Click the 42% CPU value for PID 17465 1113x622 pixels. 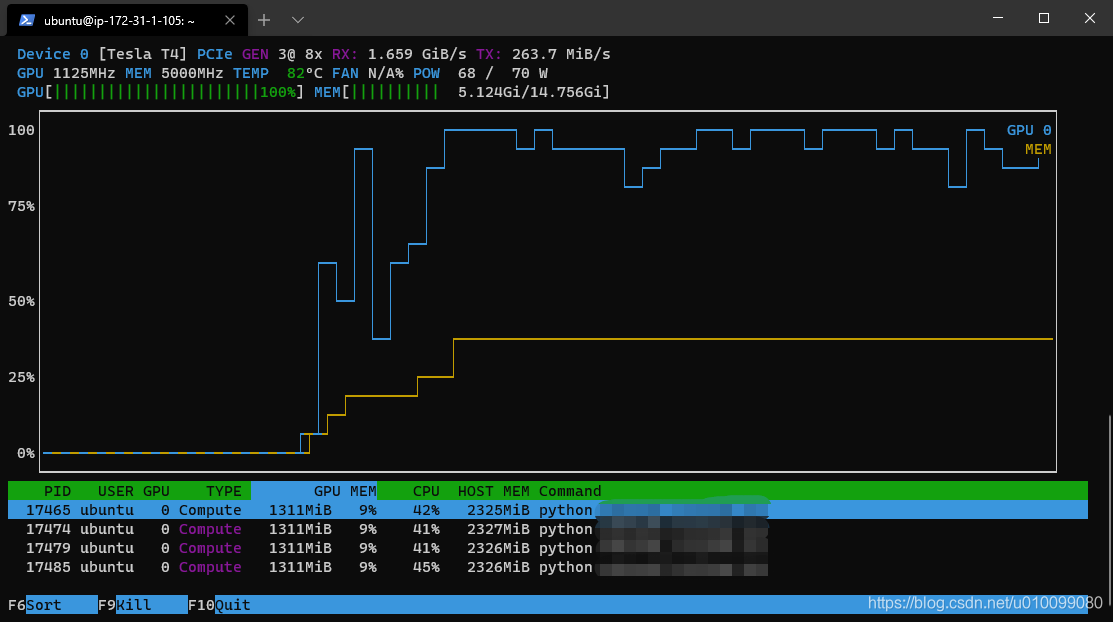click(x=426, y=510)
